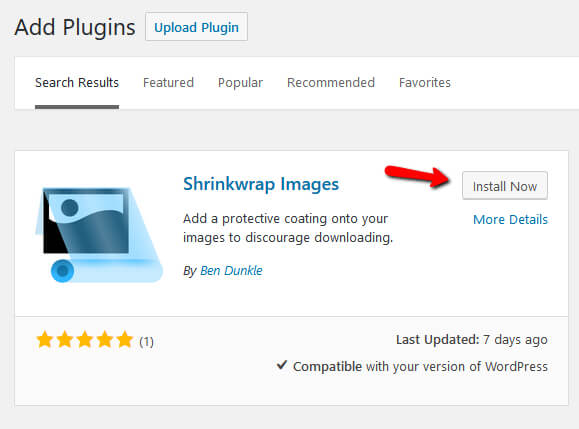
Task: Click the third rating star
Action: pos(85,340)
